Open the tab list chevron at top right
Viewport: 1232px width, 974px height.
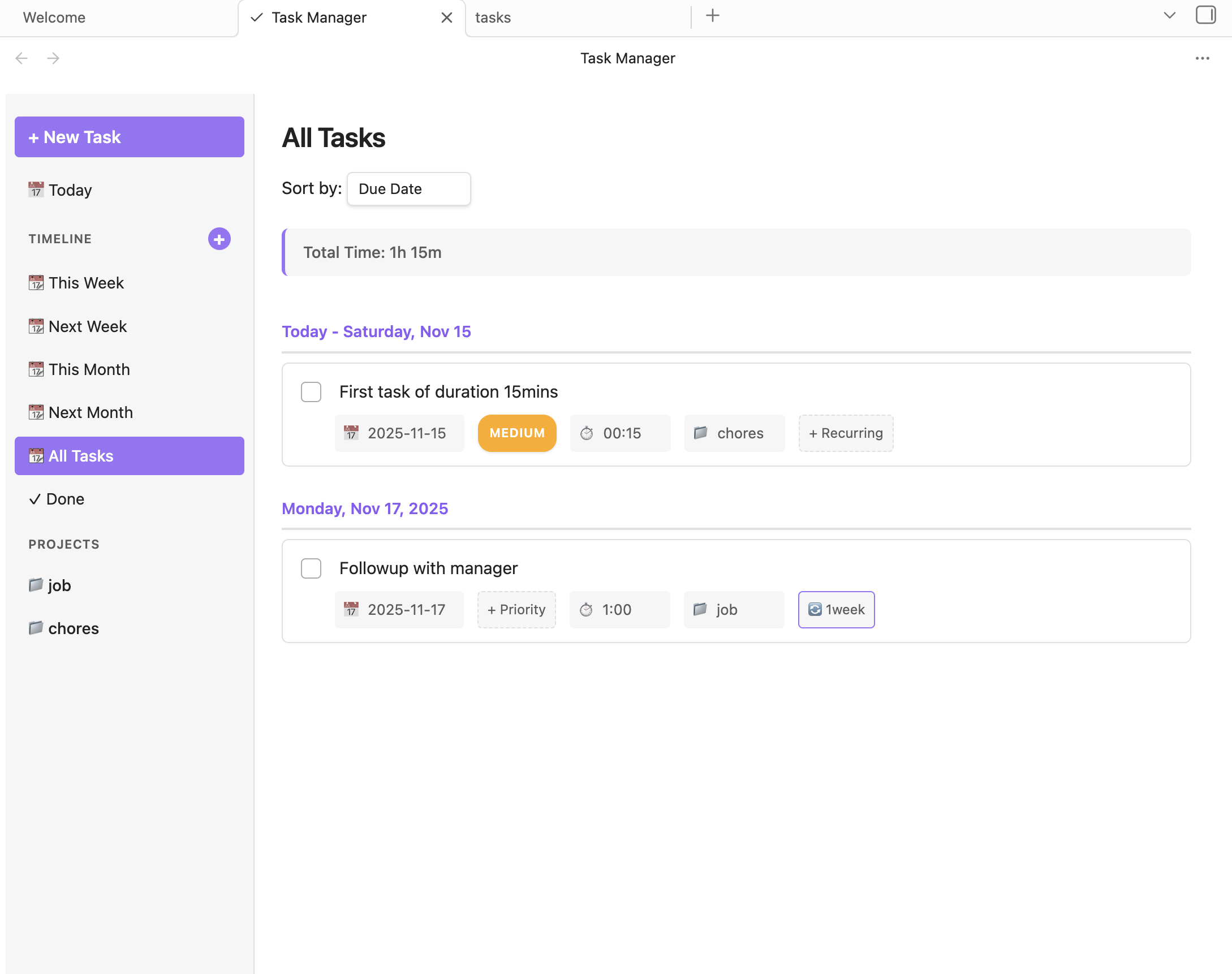[1169, 15]
